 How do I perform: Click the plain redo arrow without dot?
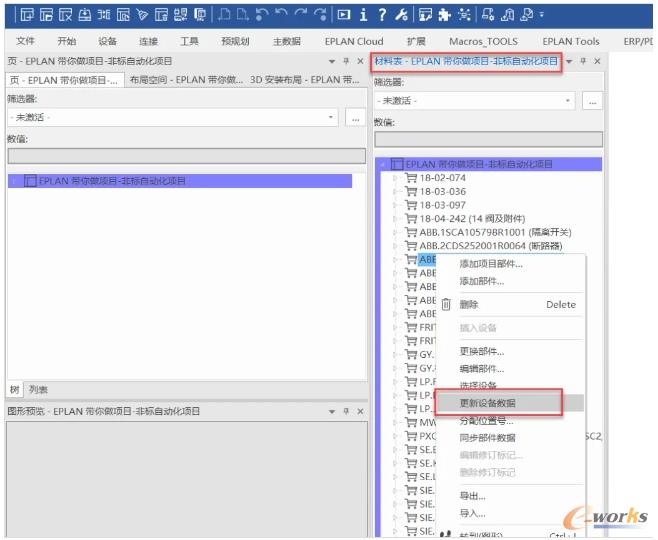pos(300,15)
